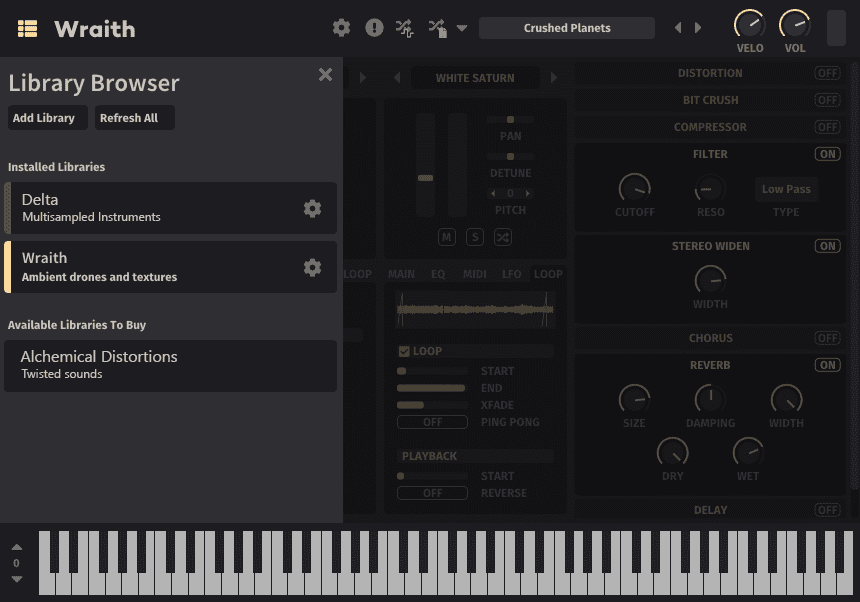
Task: Toggle FILTER effect off
Action: pos(827,154)
